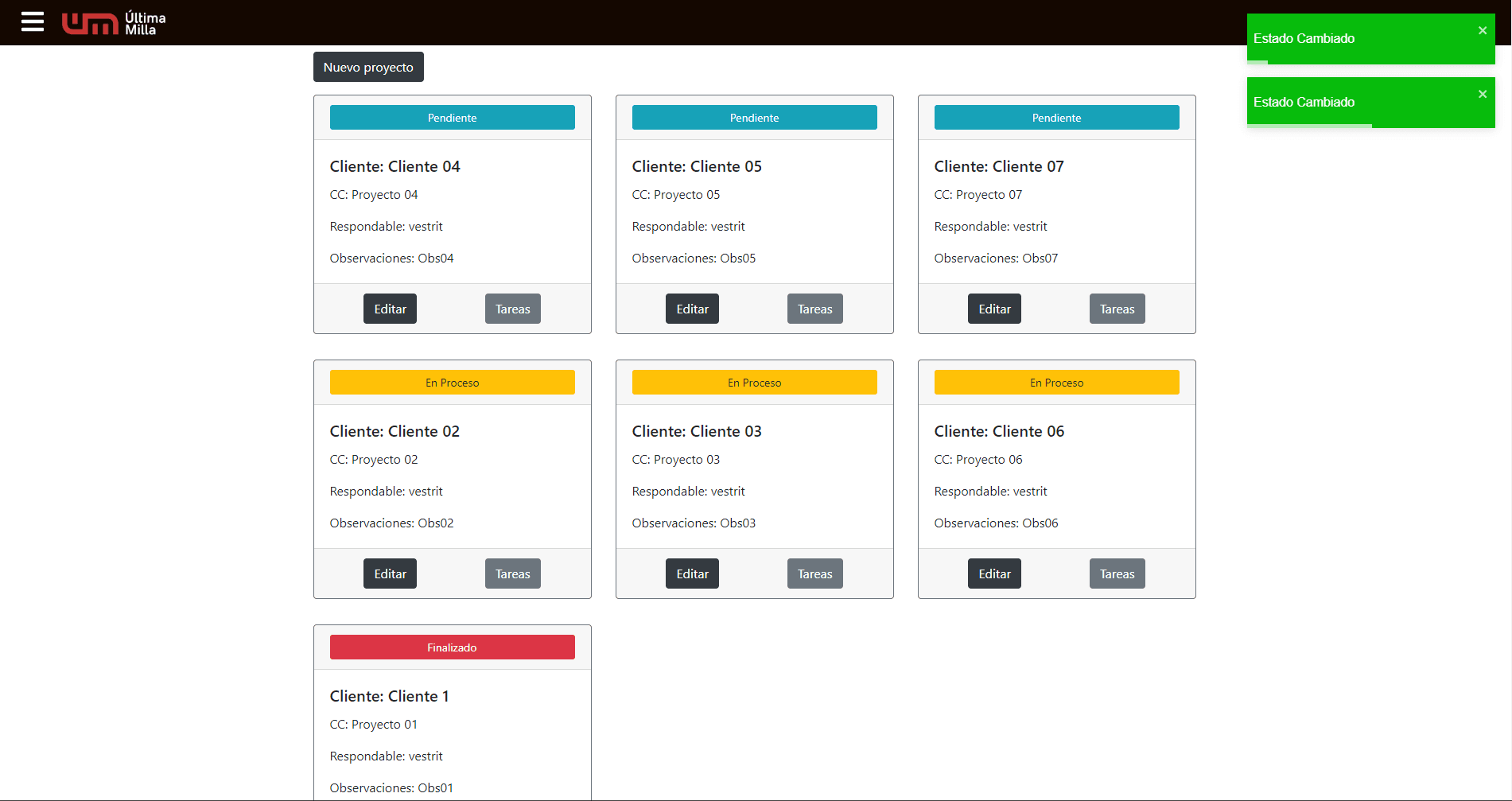
Task: Click the Nuevo proyecto button
Action: (x=368, y=68)
